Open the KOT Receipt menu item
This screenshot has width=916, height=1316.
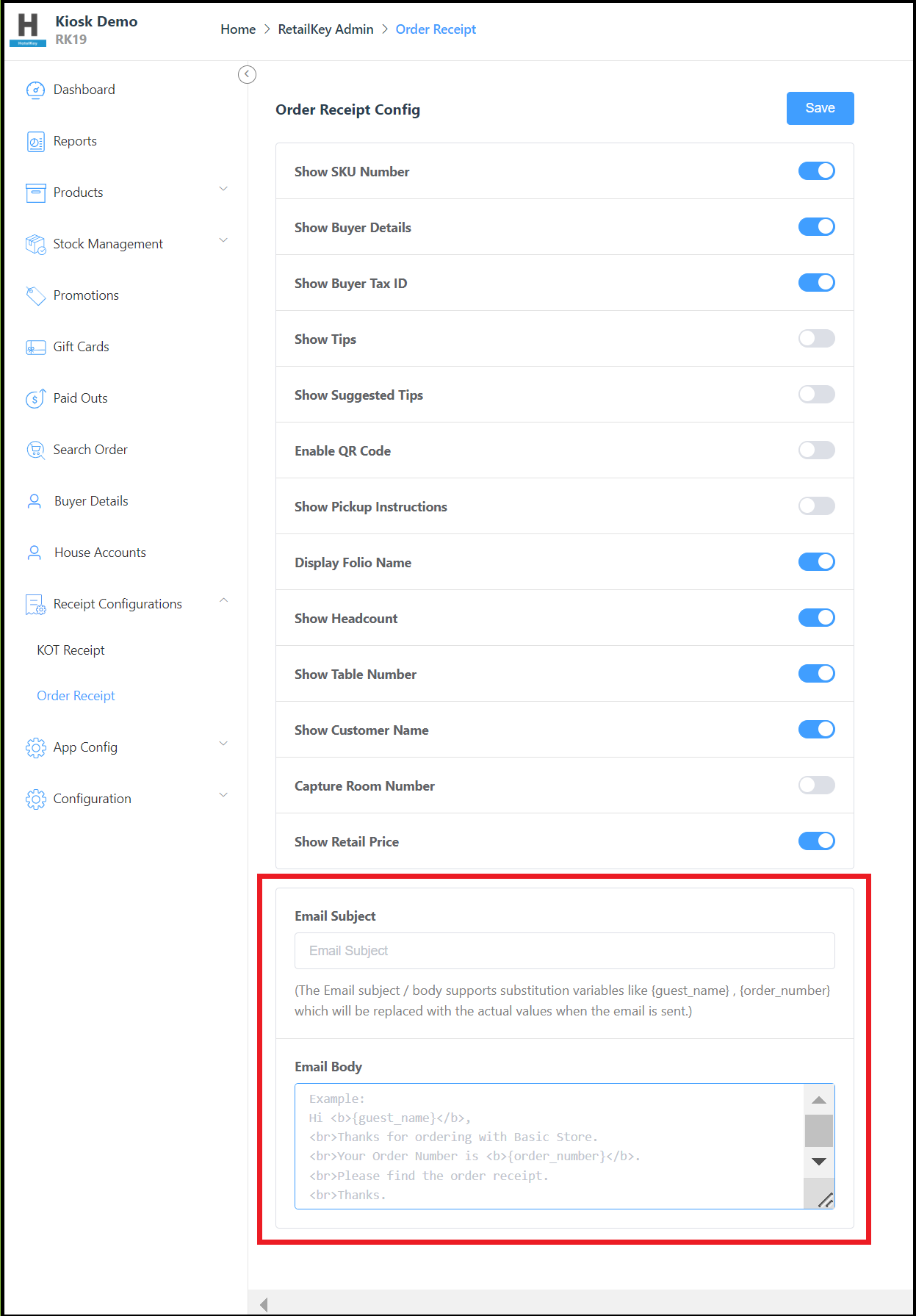(x=71, y=650)
